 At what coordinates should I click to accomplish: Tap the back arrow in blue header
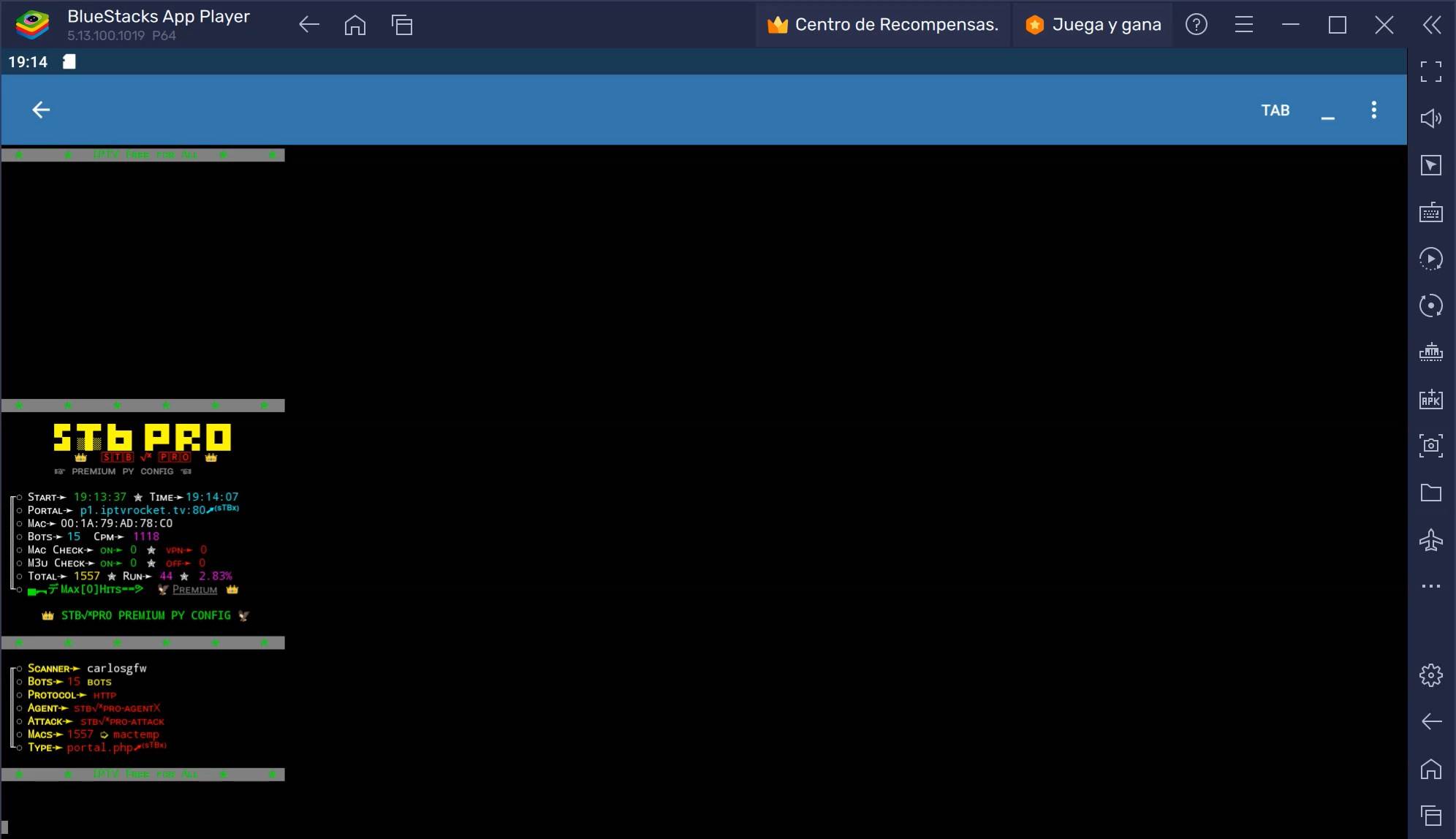[41, 110]
